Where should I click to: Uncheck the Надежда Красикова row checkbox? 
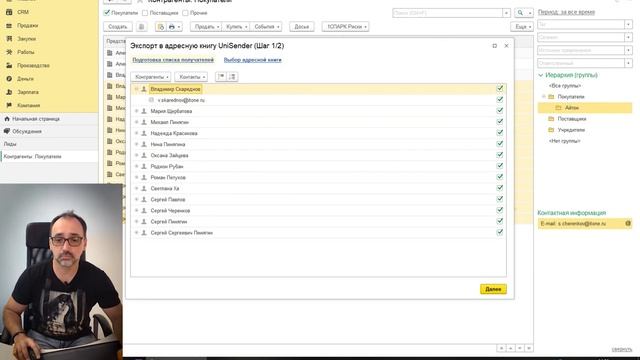[500, 132]
